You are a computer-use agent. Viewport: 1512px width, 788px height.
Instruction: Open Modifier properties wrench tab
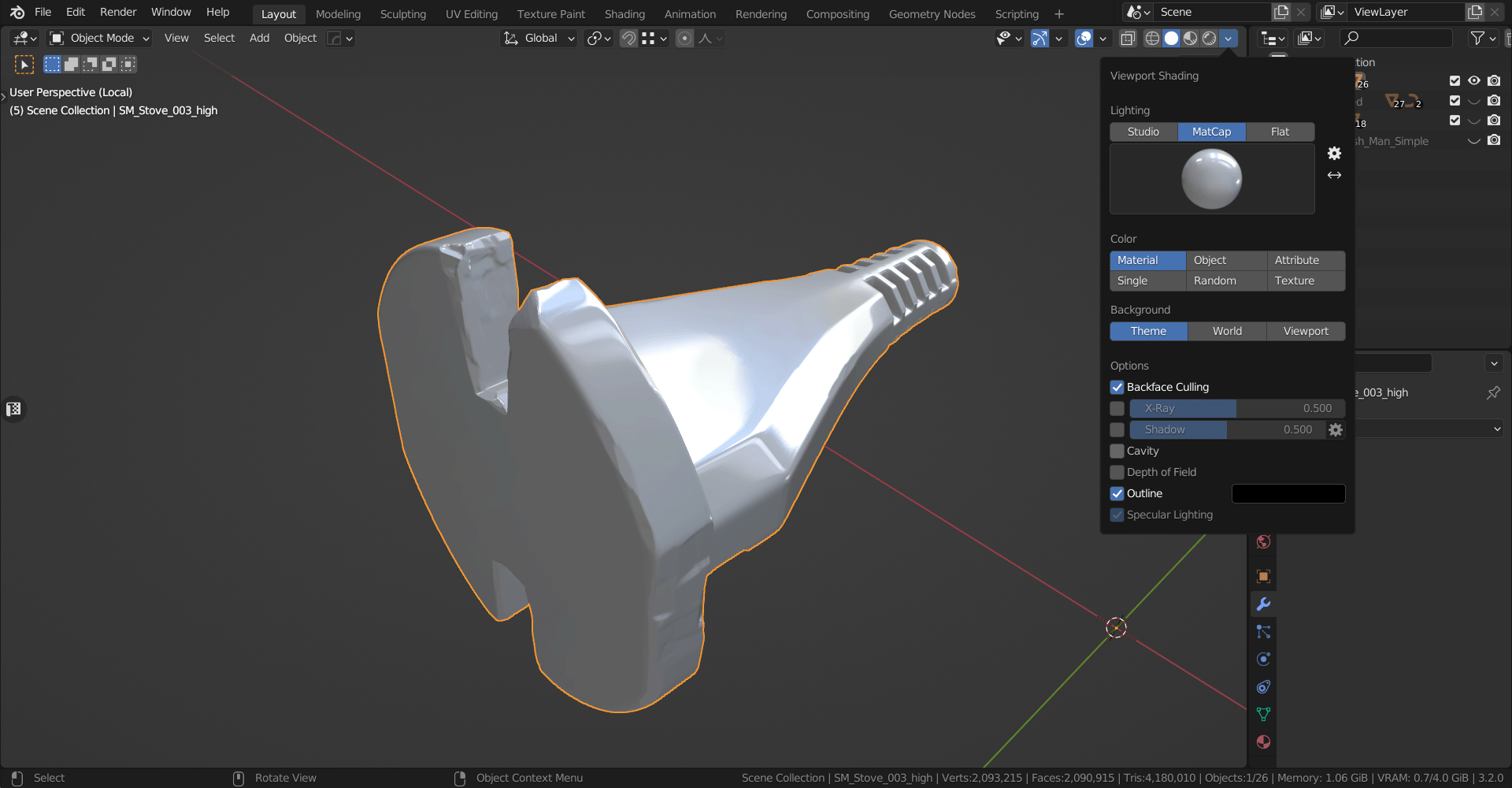click(1263, 604)
